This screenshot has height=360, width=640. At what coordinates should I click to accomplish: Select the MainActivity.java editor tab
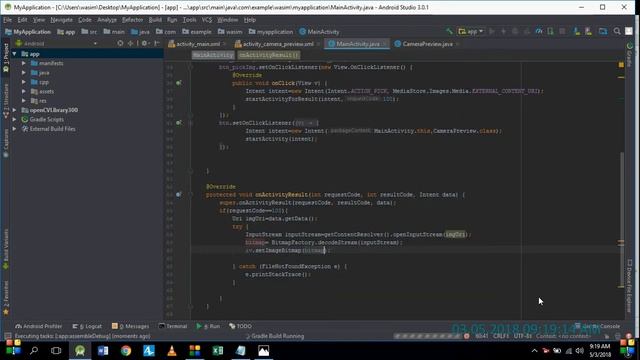(357, 44)
